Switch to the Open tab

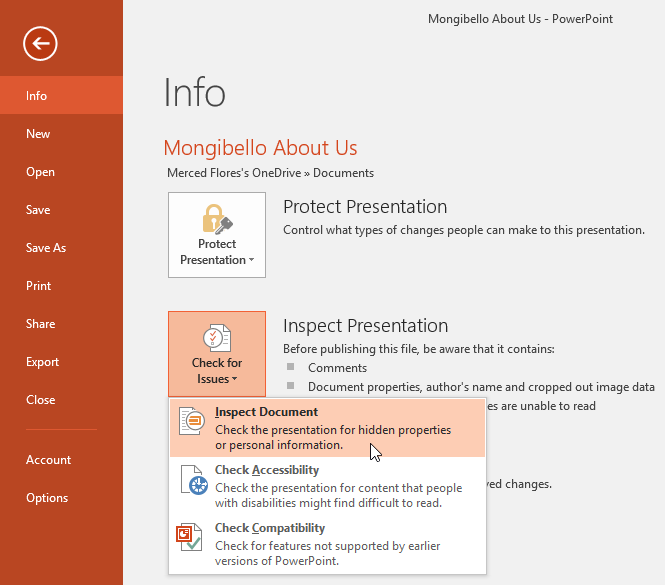(x=40, y=172)
